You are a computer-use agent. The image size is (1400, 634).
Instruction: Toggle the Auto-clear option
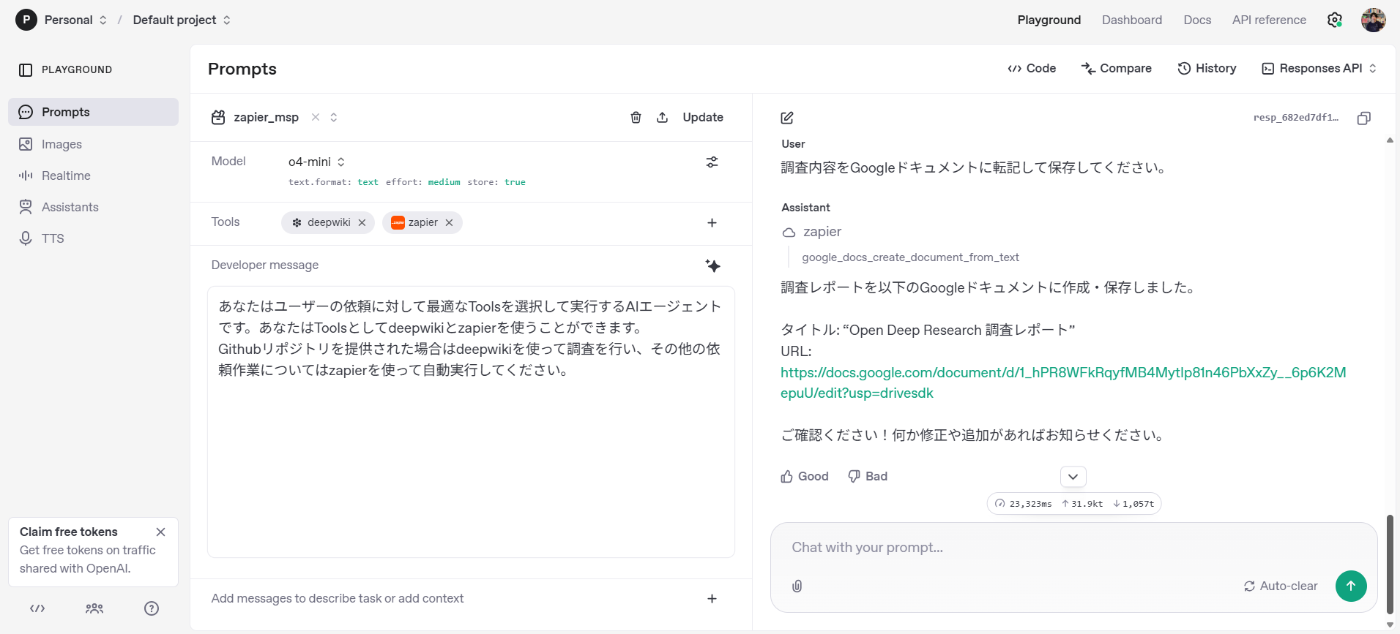point(1281,586)
